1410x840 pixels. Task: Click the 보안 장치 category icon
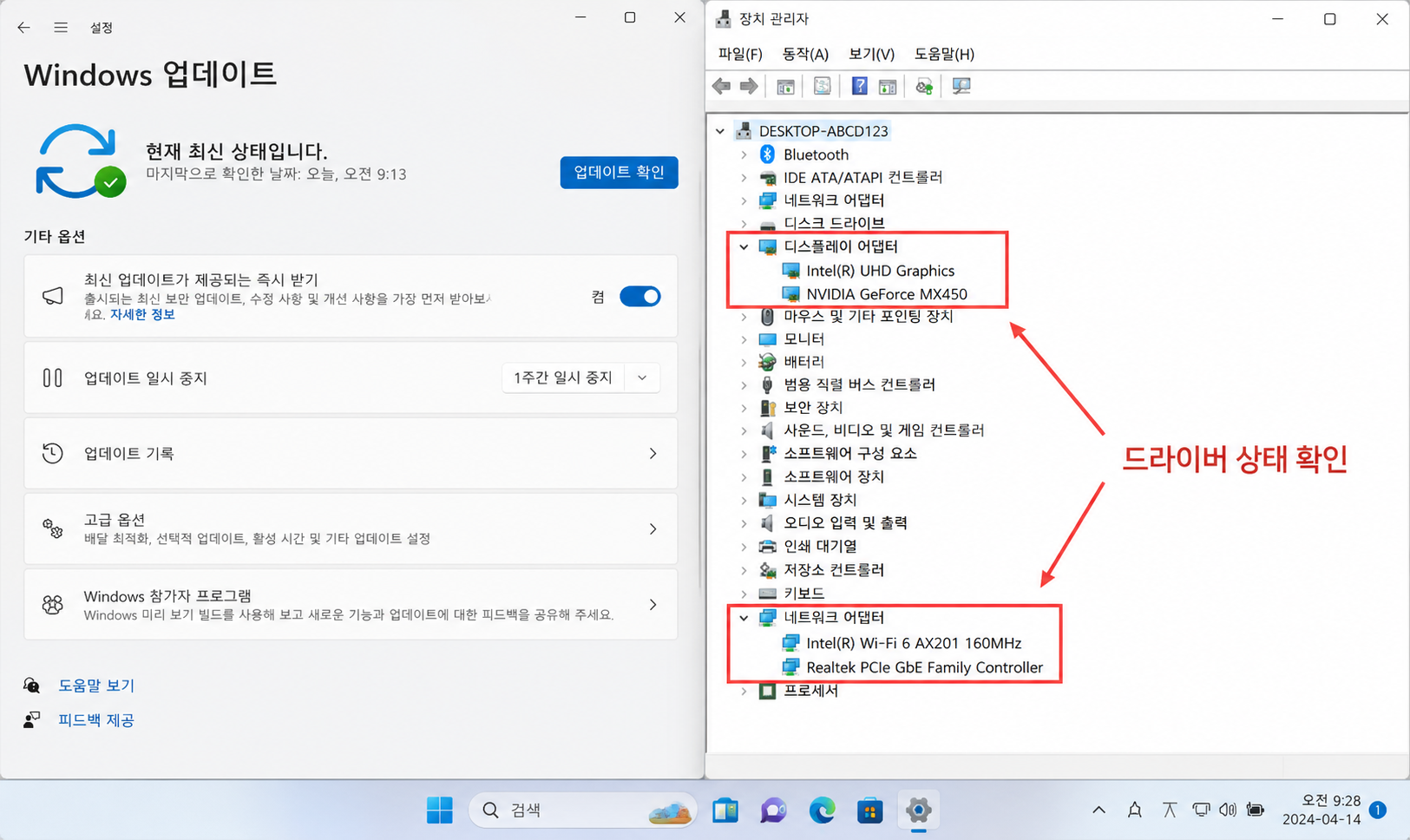[x=767, y=408]
